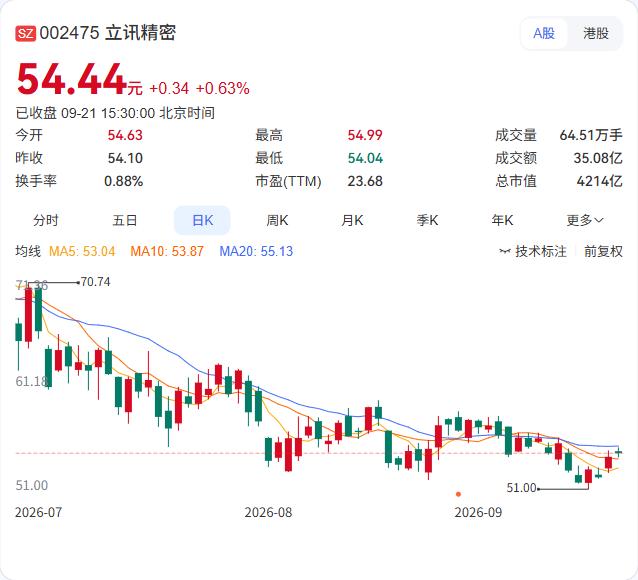The width and height of the screenshot is (638, 580).
Task: Select the 季K quarterly candlestick tab
Action: [x=427, y=221]
